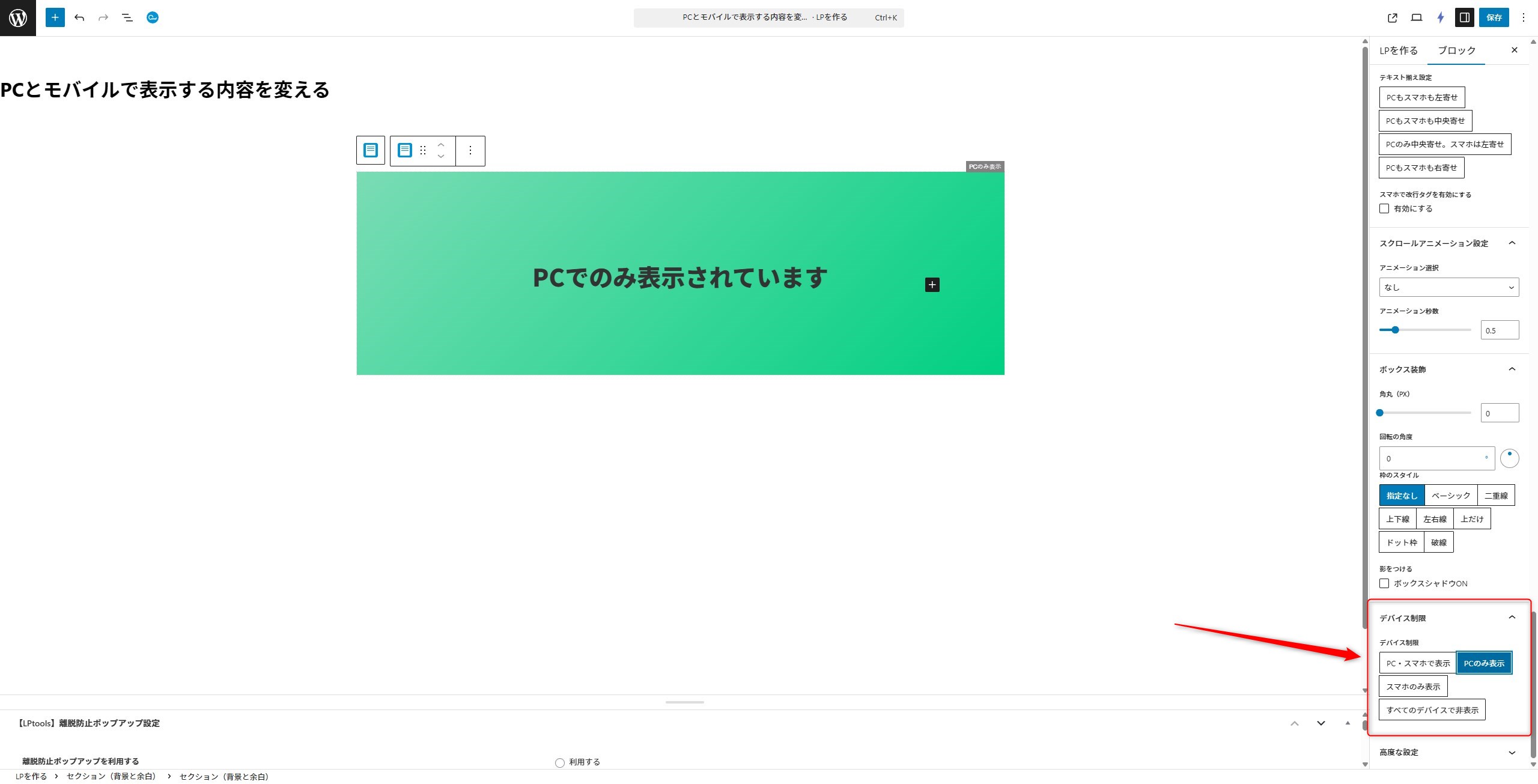Click the animation seconds value field

click(1500, 330)
